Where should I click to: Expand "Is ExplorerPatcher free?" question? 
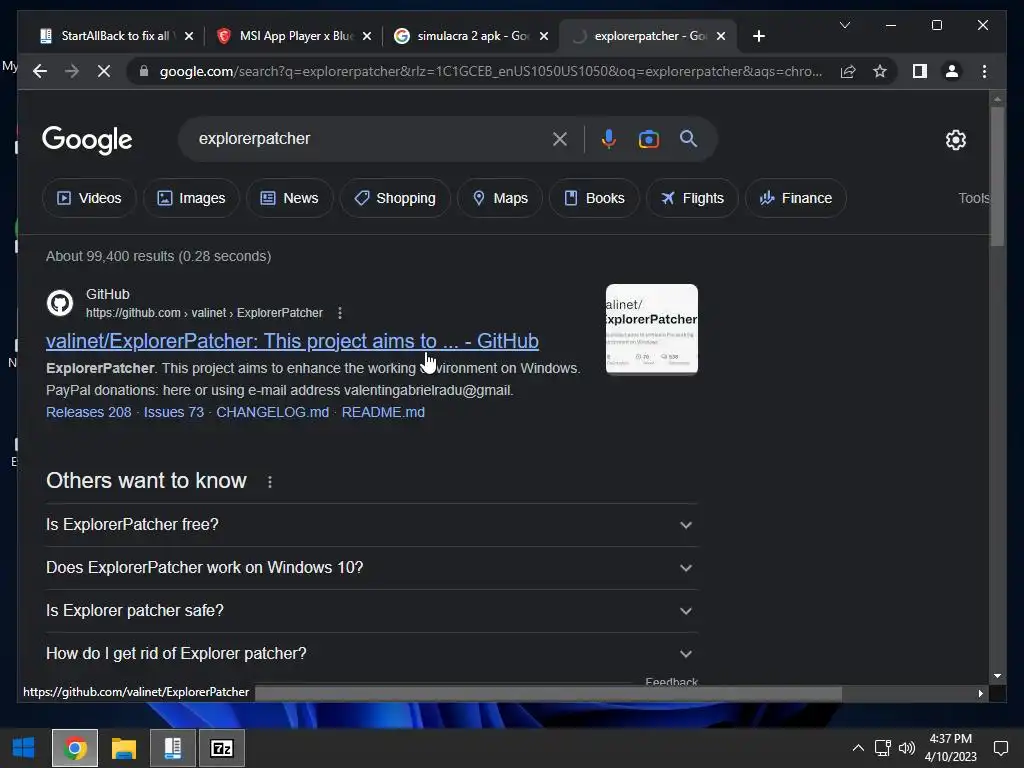click(x=372, y=524)
